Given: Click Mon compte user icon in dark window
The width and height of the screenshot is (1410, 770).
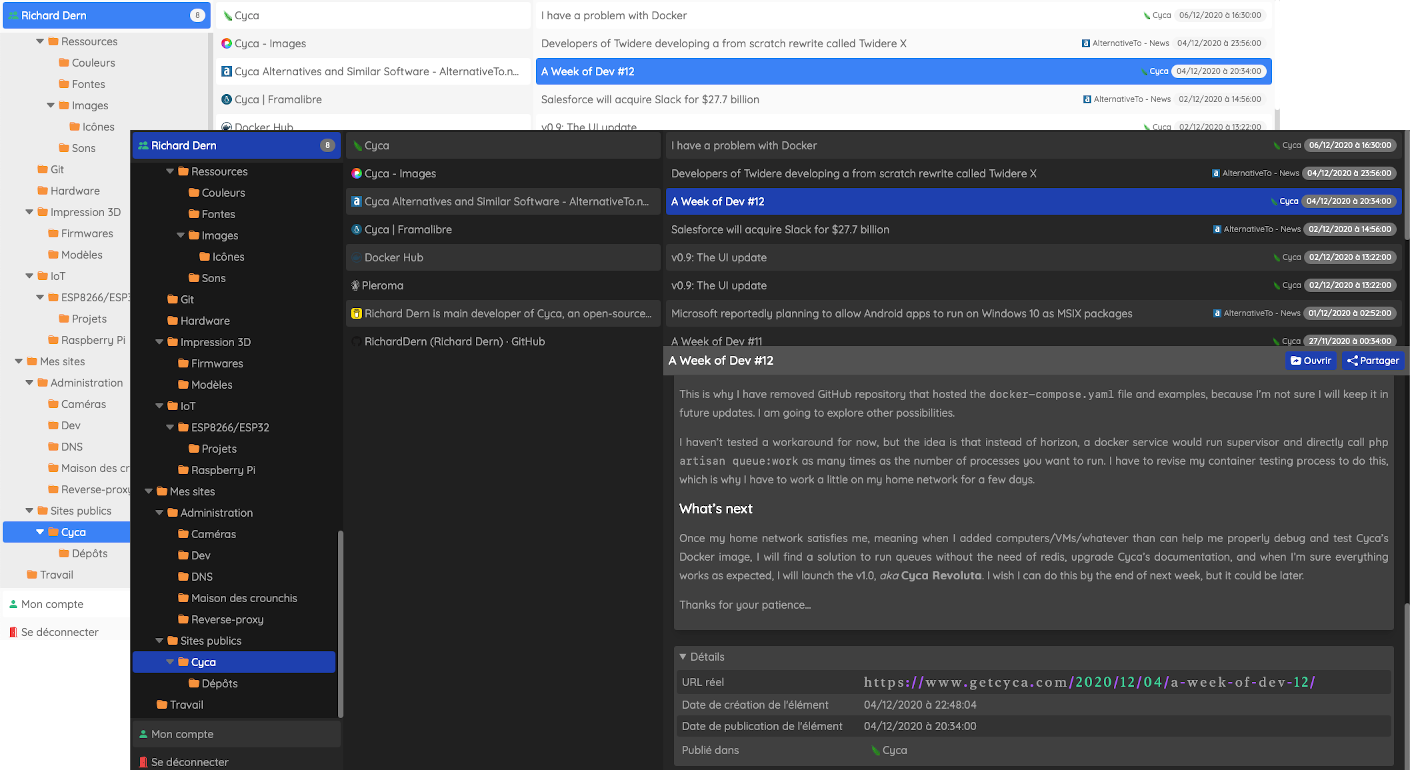Looking at the screenshot, I should [x=143, y=734].
